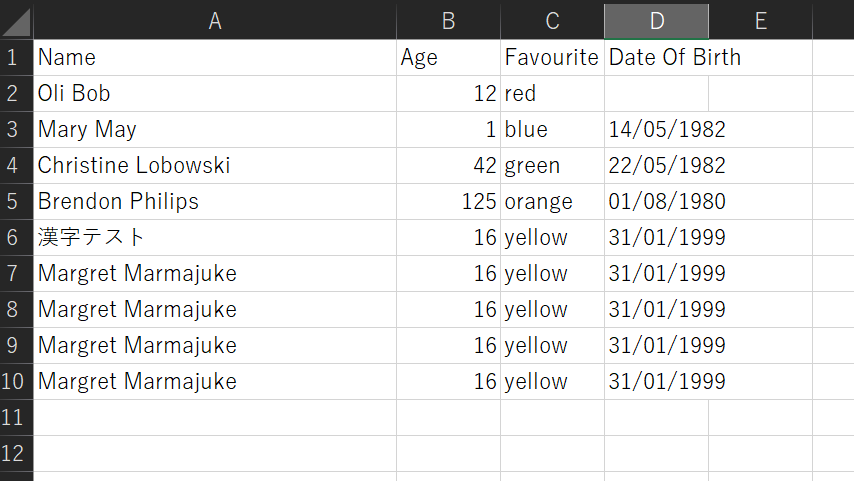Screen dimensions: 854x481
Task: Select row 1 header
Action: pos(14,57)
